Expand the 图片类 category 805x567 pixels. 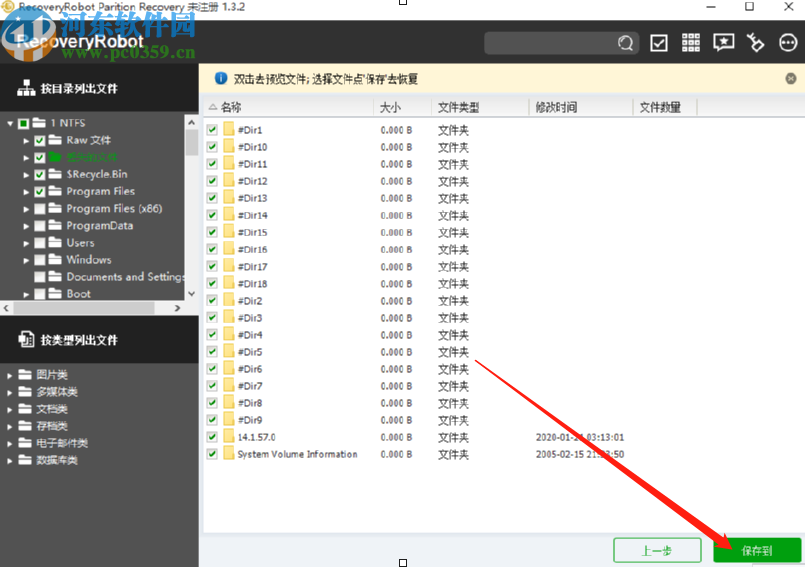coord(10,375)
